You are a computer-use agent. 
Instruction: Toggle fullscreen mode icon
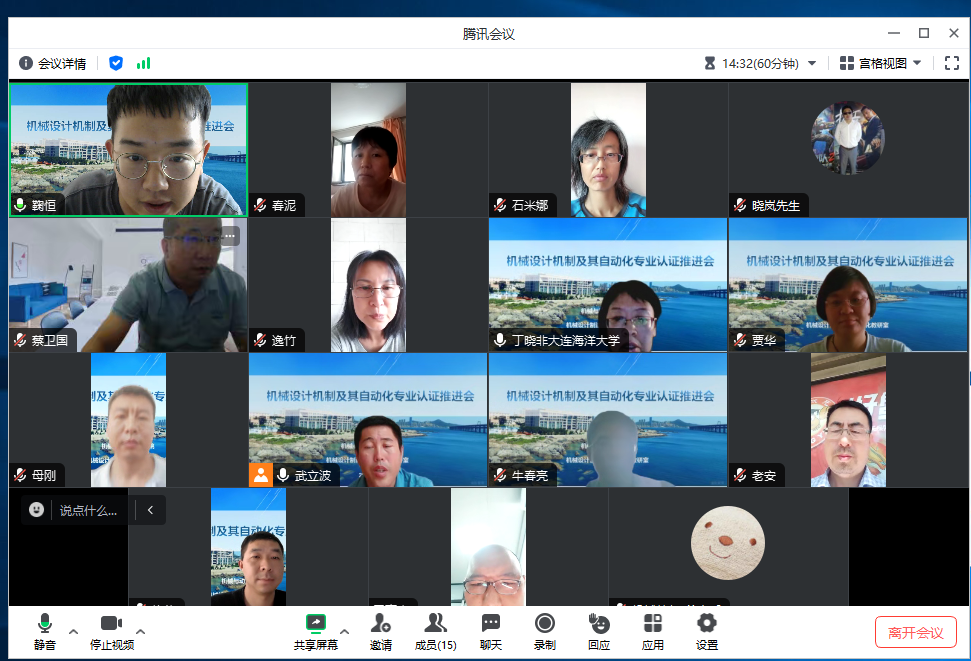(x=952, y=63)
